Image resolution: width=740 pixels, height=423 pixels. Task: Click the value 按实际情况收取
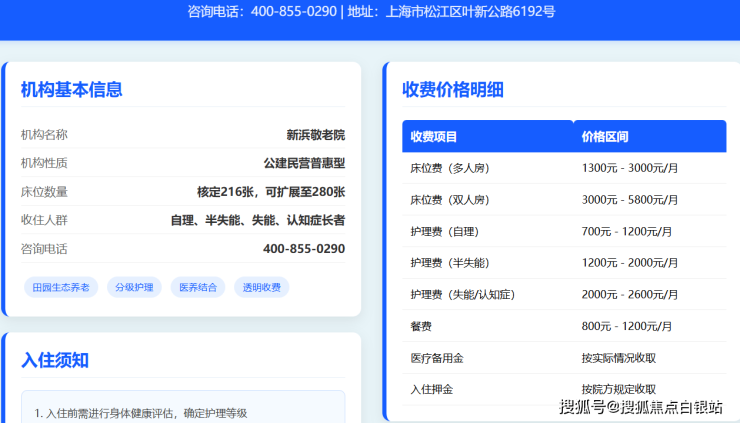point(619,358)
